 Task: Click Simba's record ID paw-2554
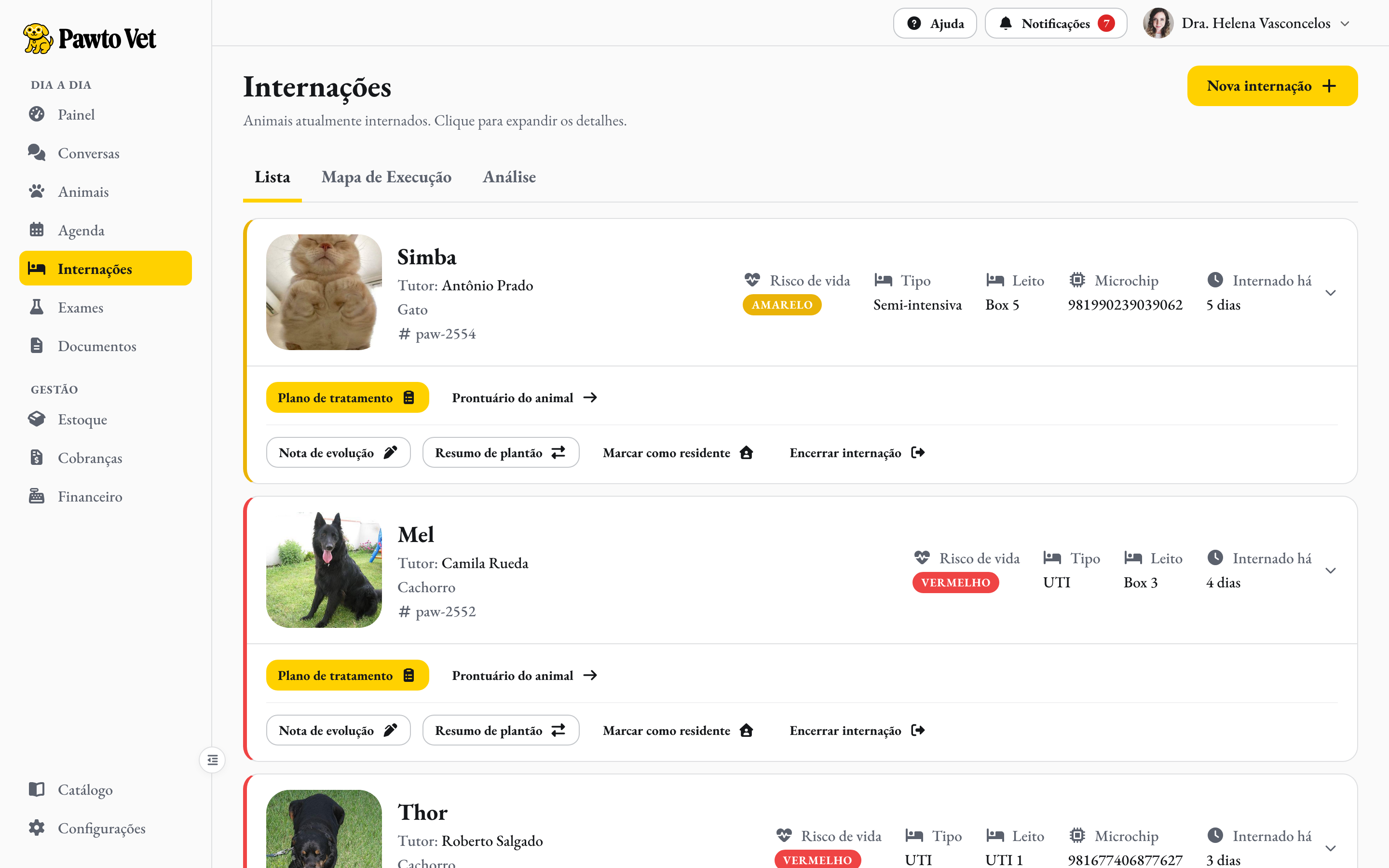(x=446, y=334)
